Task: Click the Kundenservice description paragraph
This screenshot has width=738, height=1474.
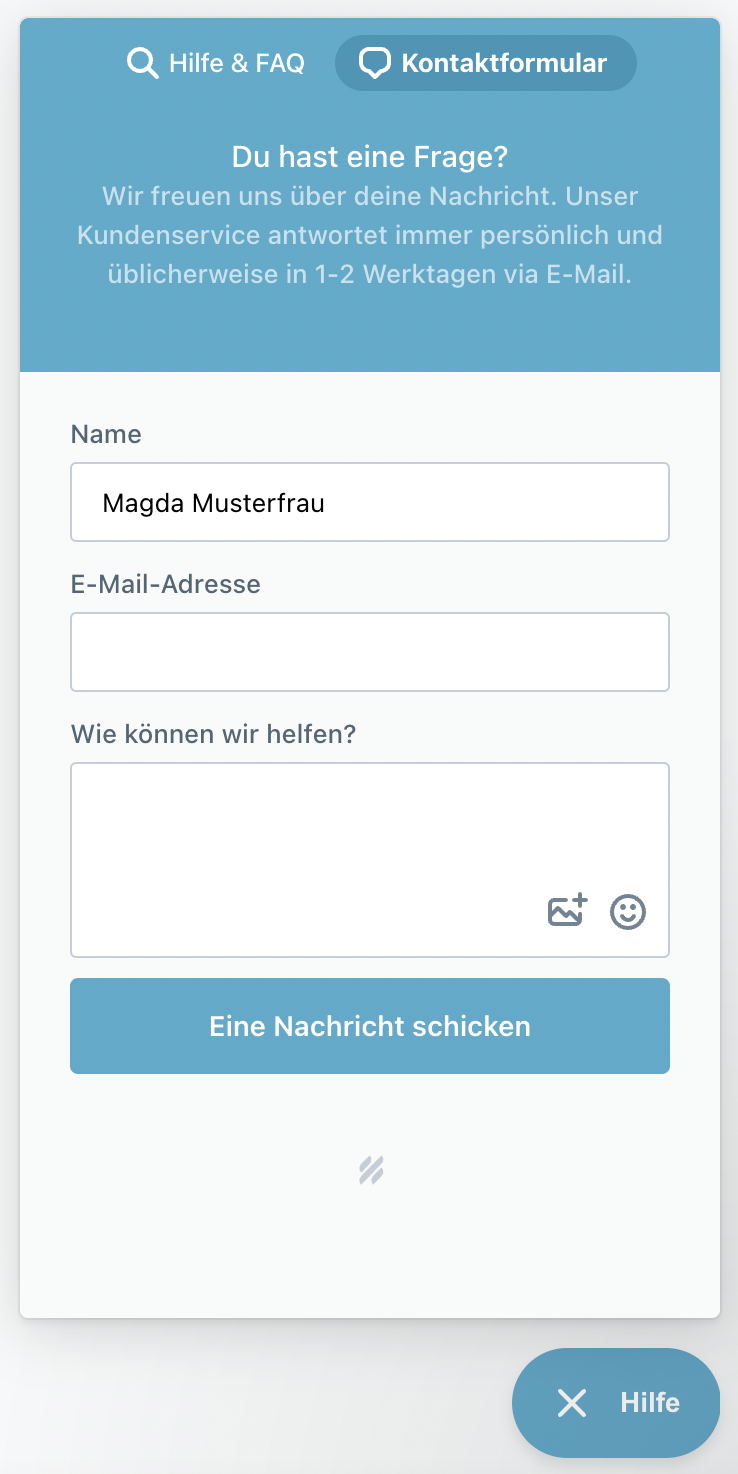Action: pyautogui.click(x=369, y=235)
